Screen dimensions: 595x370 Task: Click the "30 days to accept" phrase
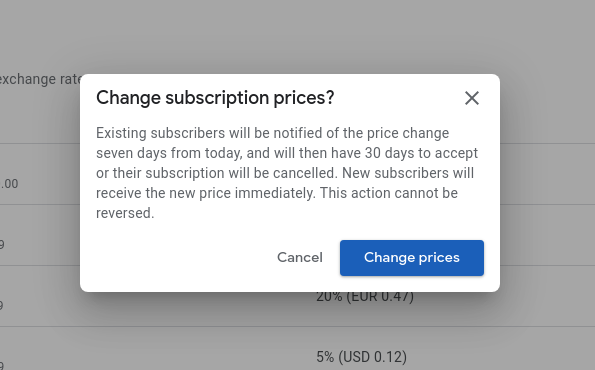(x=421, y=153)
